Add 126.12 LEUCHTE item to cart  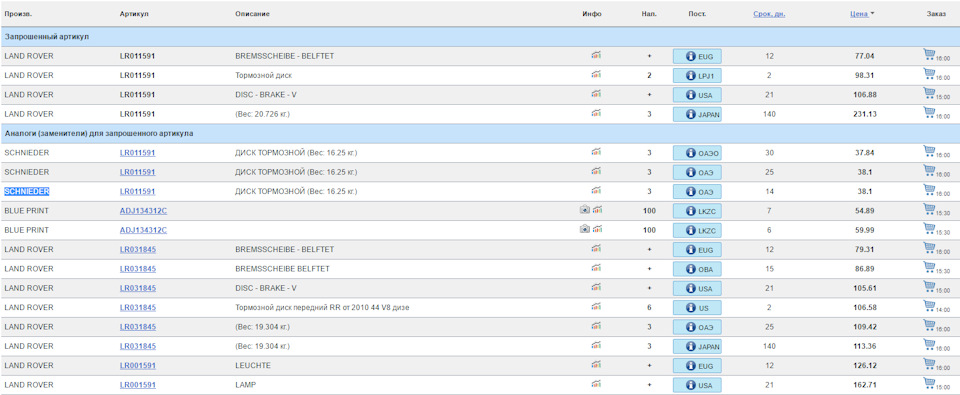point(929,365)
